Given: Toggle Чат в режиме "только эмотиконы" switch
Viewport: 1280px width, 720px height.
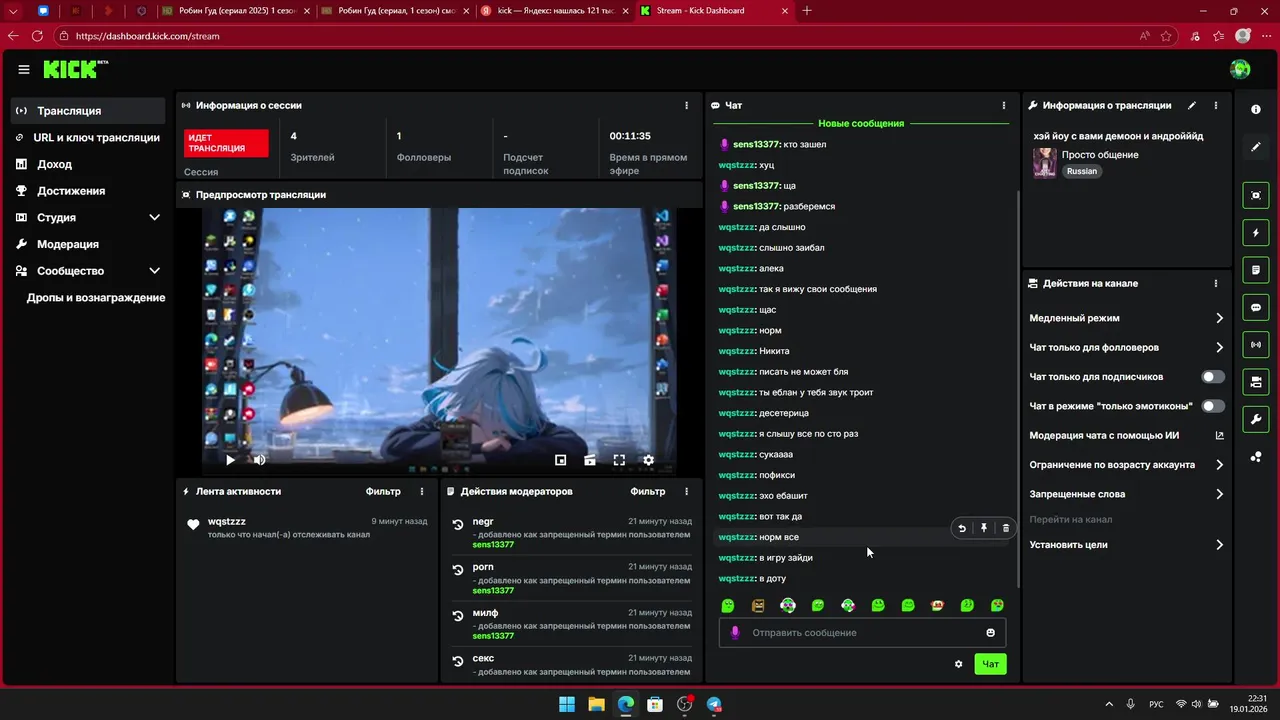Looking at the screenshot, I should [1213, 406].
